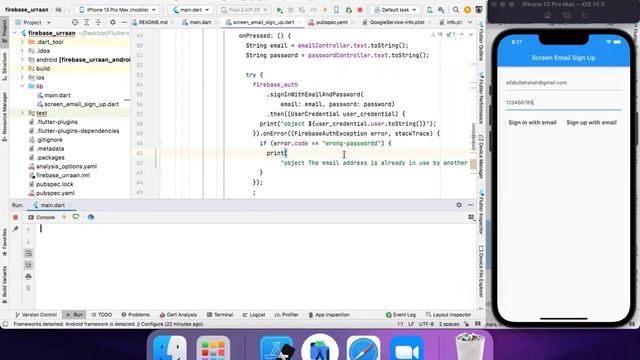
Task: Print console output with printer icon
Action: point(28,277)
